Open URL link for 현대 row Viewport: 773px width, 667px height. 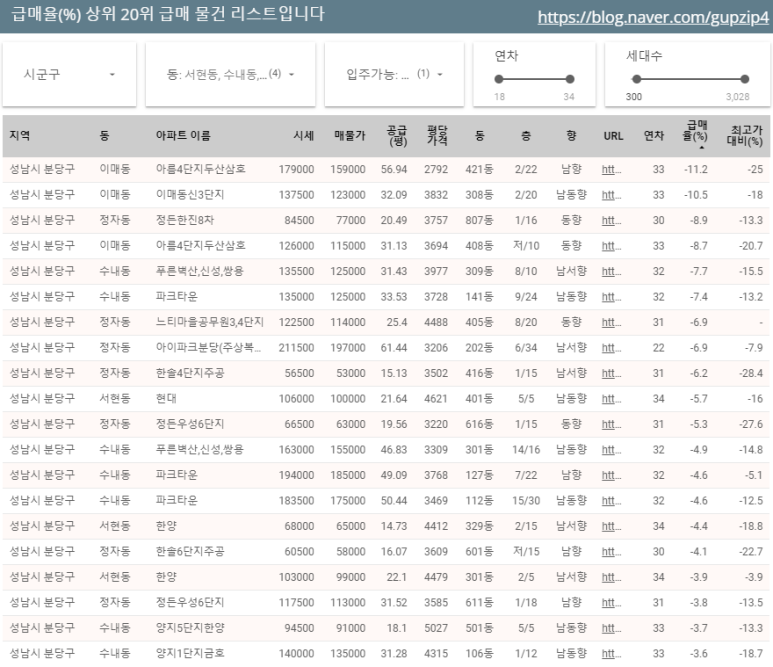click(611, 399)
